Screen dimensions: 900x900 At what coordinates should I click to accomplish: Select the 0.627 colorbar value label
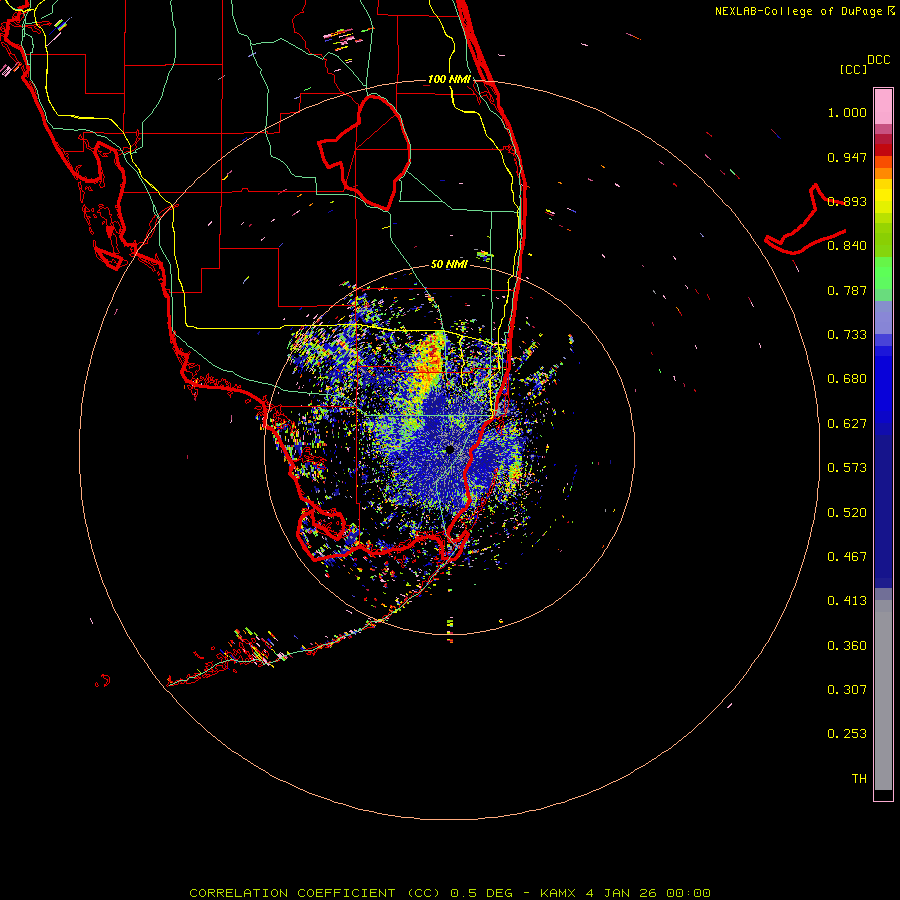847,424
